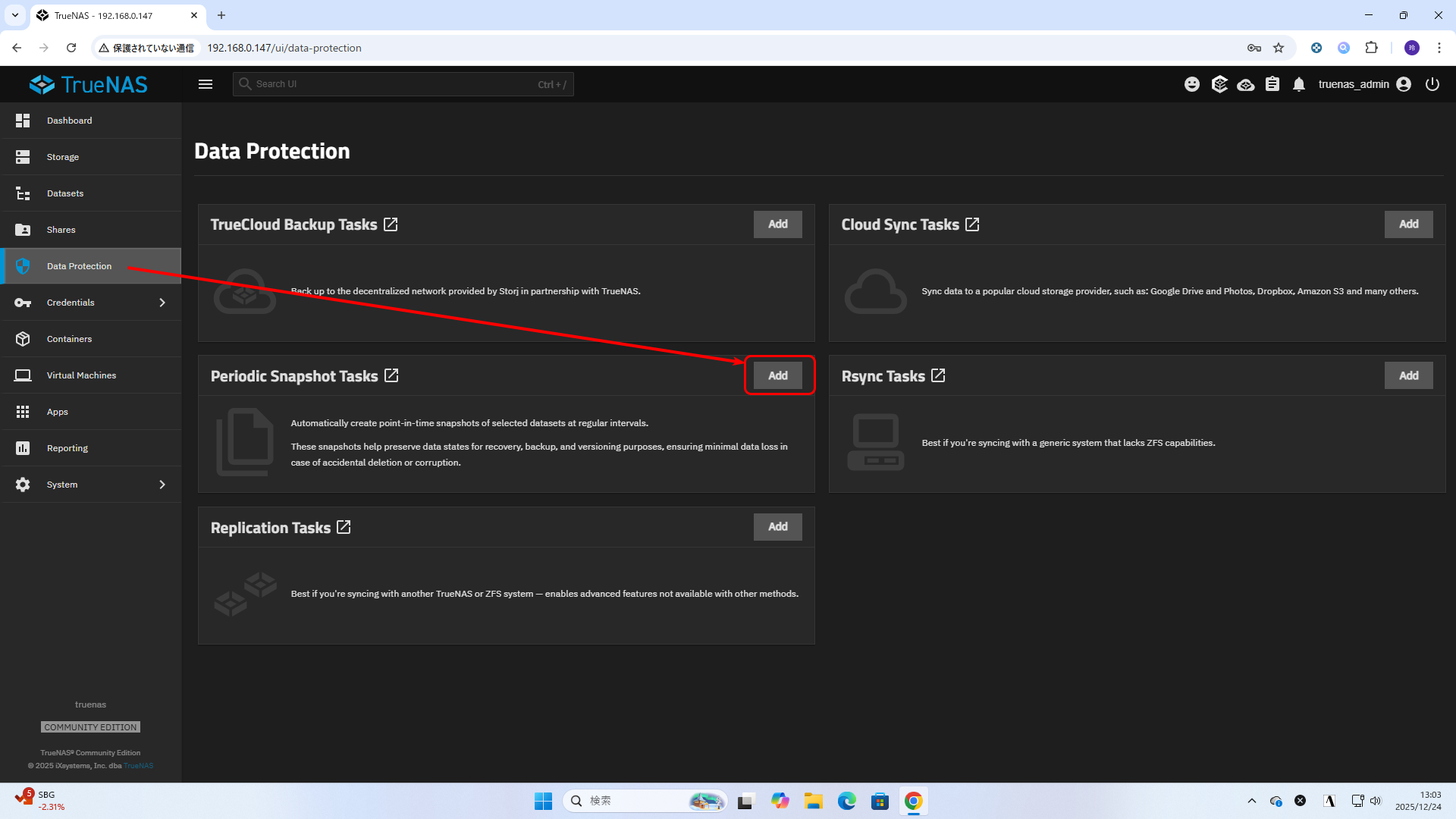This screenshot has height=819, width=1456.
Task: Open the Jobs clipboard icon
Action: [1272, 84]
